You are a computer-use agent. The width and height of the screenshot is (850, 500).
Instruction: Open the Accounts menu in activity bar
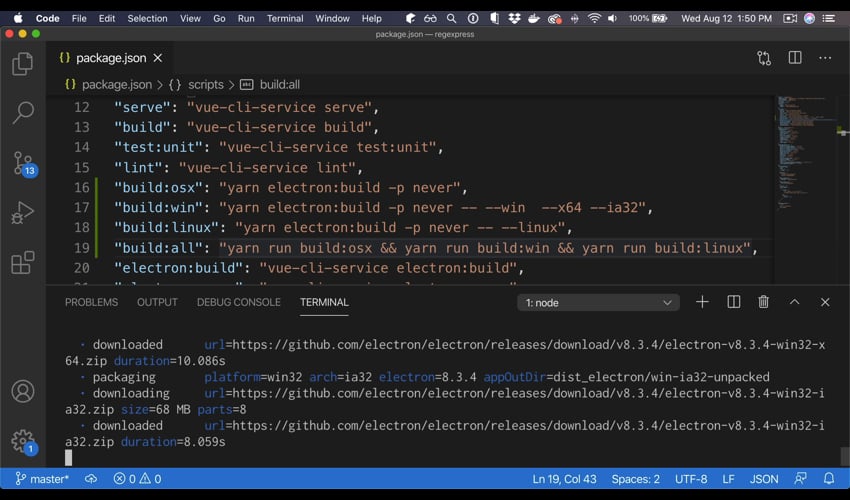click(x=23, y=391)
